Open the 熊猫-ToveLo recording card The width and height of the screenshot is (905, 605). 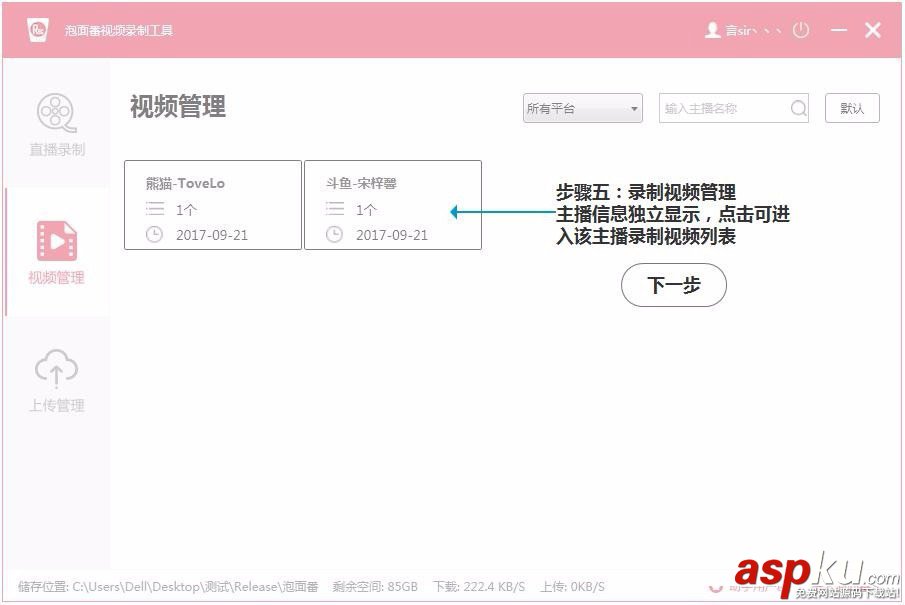point(212,204)
